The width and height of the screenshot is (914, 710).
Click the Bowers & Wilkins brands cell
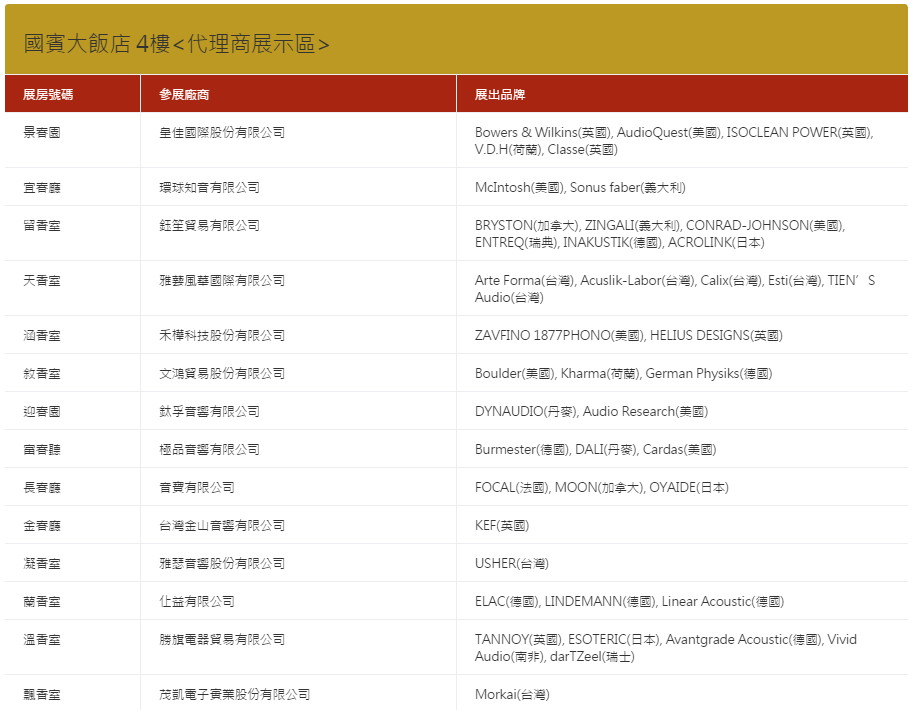(x=683, y=140)
